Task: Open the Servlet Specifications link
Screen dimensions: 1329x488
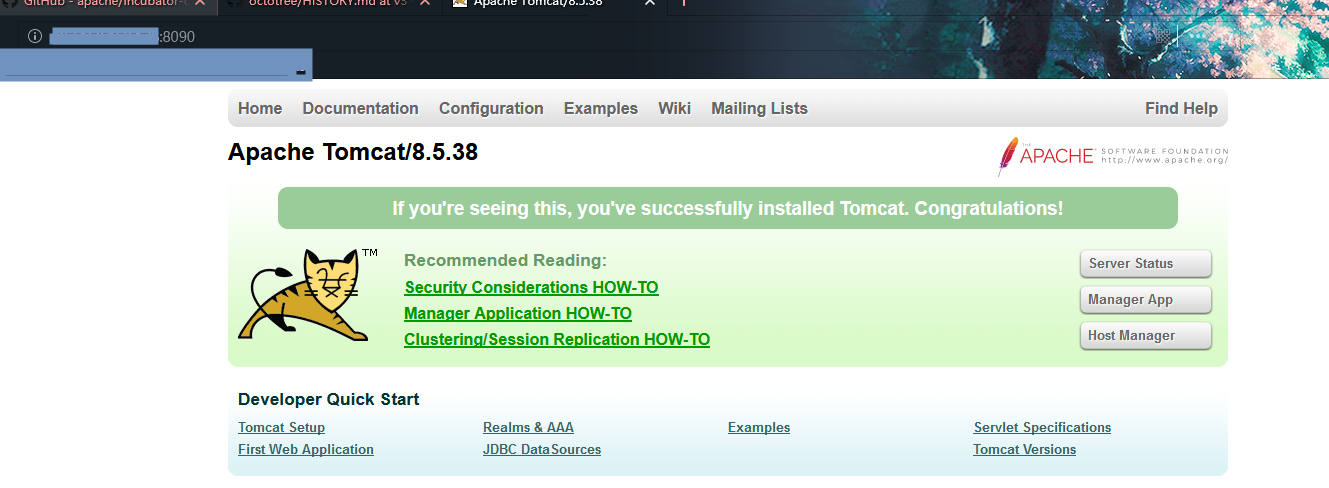Action: coord(1042,428)
